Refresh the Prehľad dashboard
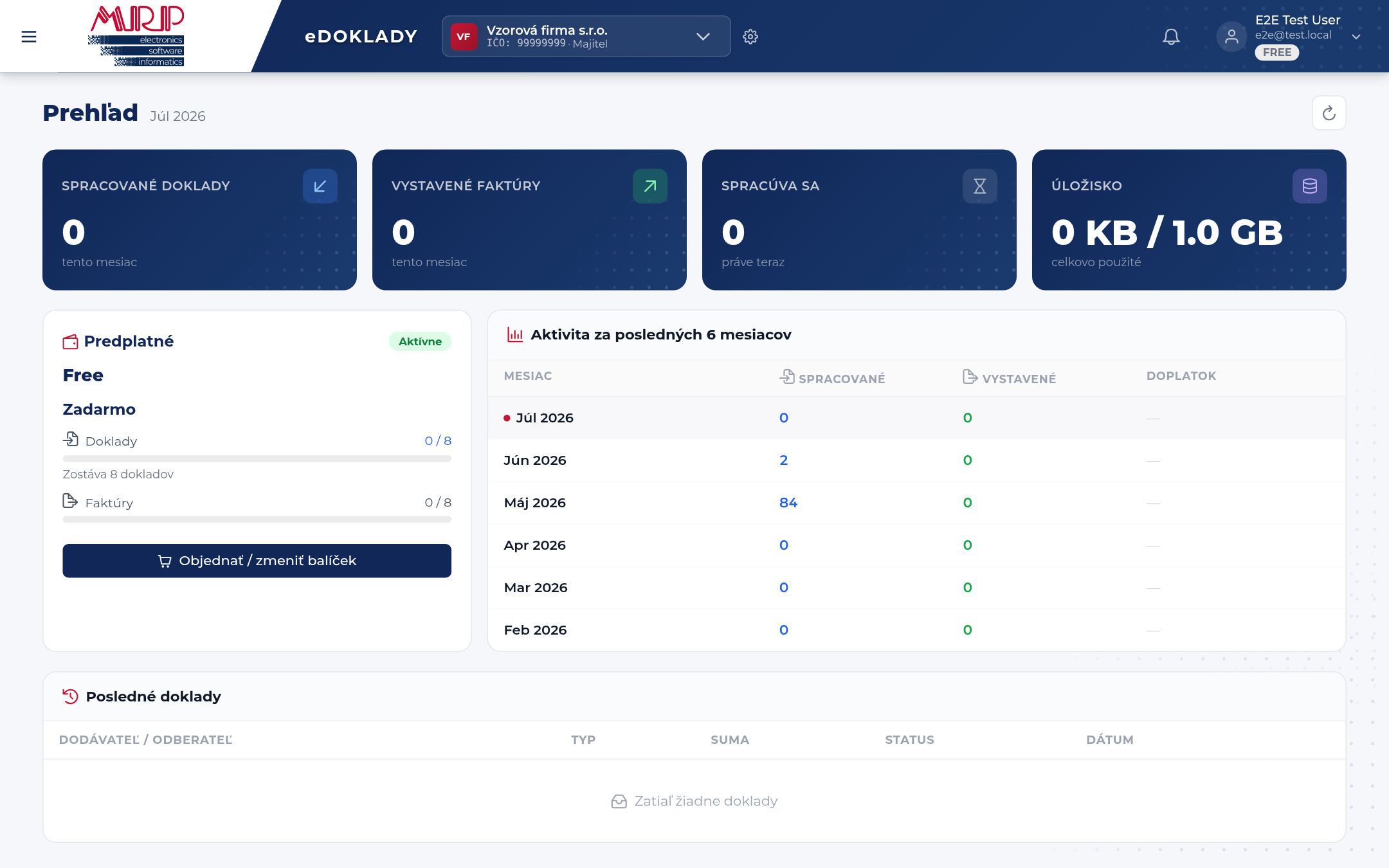Screen dimensions: 1389x868 coord(1329,113)
